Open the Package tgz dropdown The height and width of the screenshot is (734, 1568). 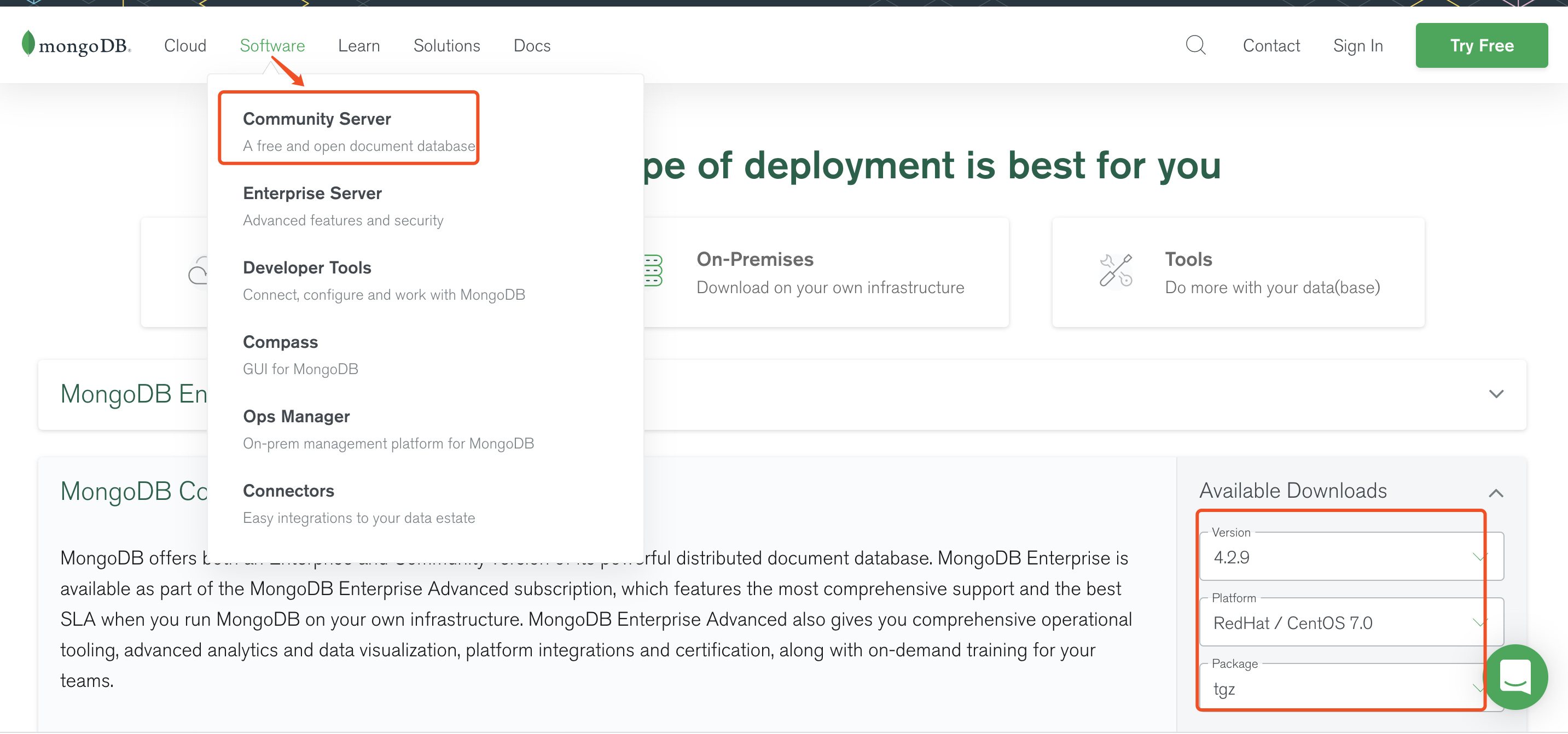point(1351,688)
